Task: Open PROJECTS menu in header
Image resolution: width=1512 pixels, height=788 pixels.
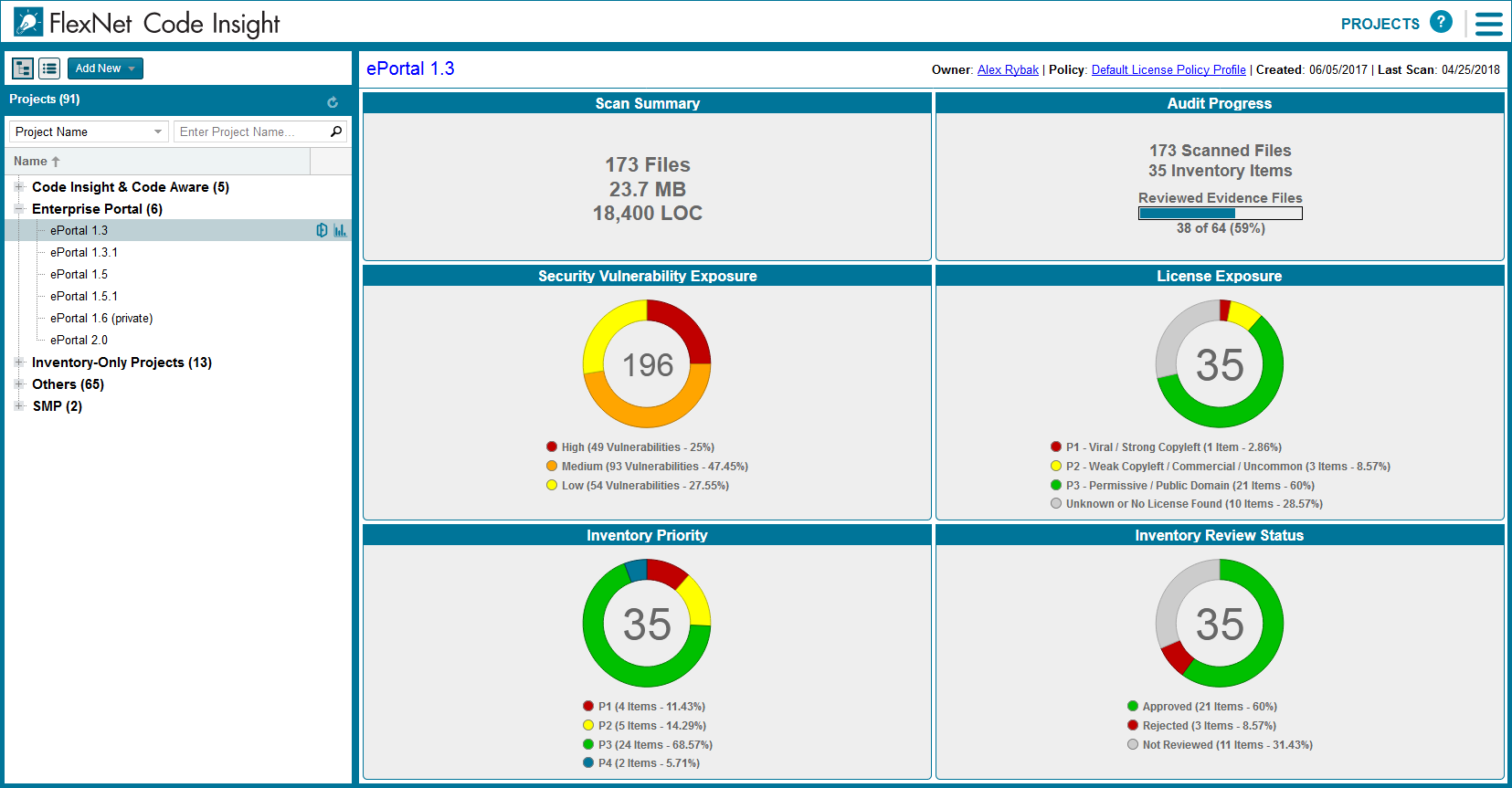Action: point(1380,24)
